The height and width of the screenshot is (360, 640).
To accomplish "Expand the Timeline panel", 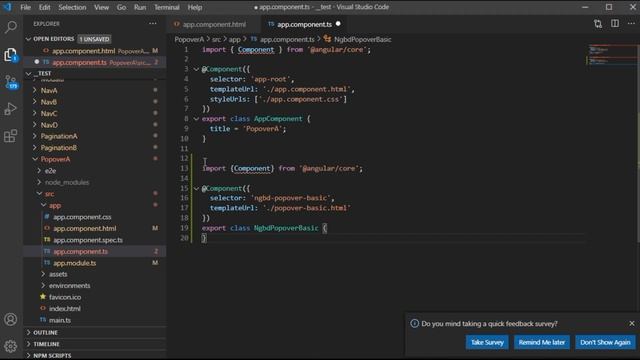I will [95, 344].
